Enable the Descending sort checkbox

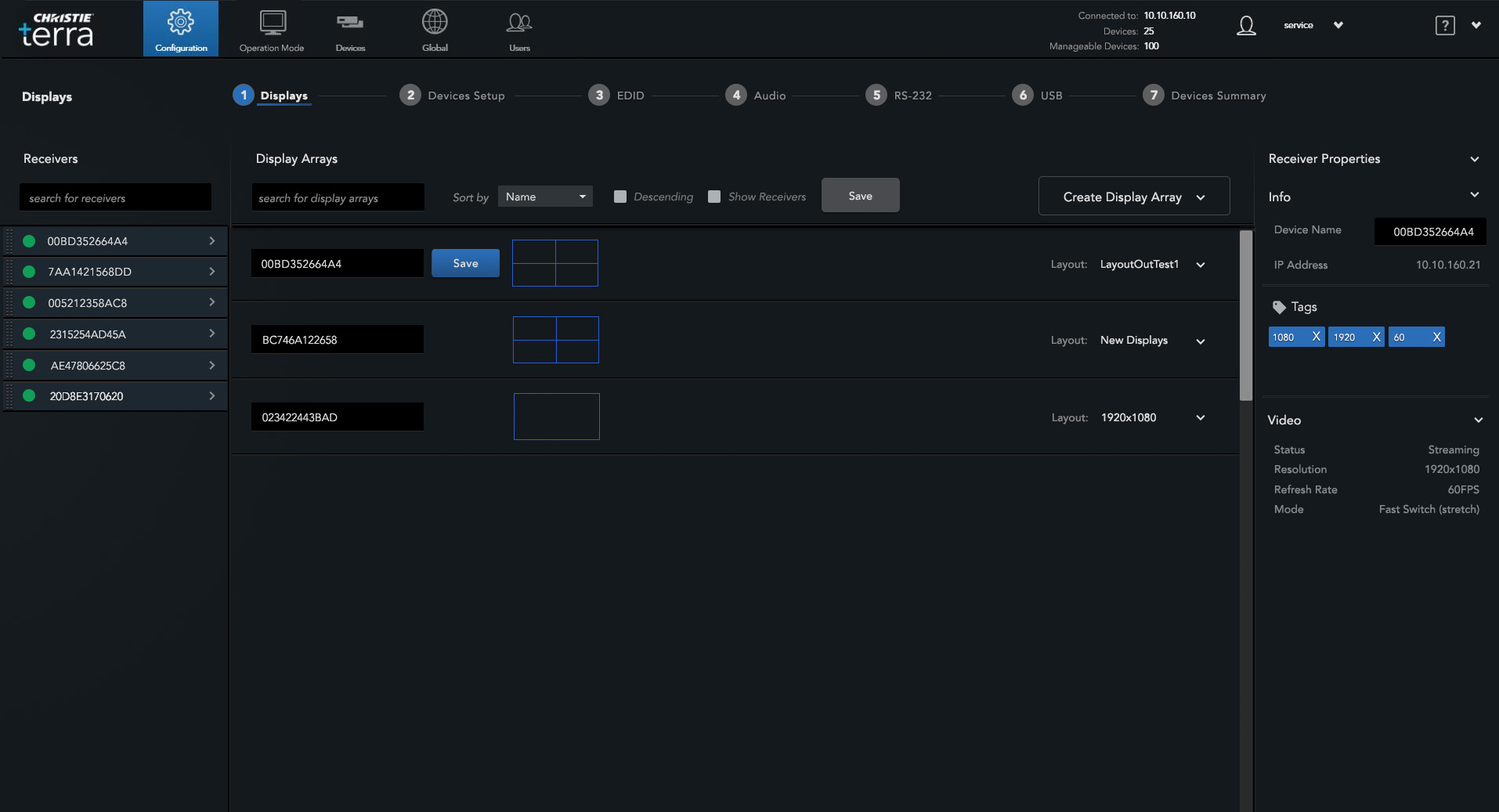tap(621, 197)
